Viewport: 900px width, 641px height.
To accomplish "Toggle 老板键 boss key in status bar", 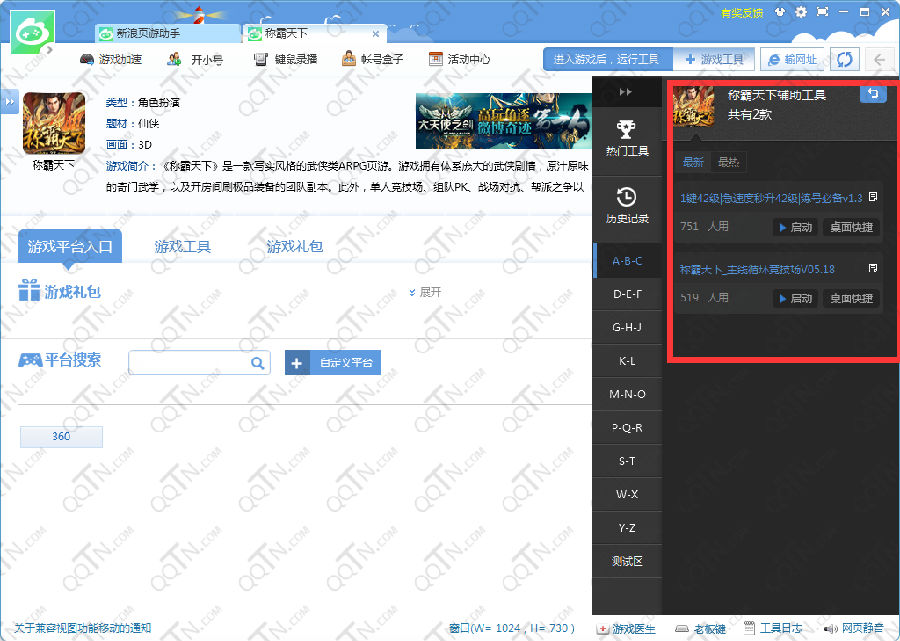I will coord(701,629).
